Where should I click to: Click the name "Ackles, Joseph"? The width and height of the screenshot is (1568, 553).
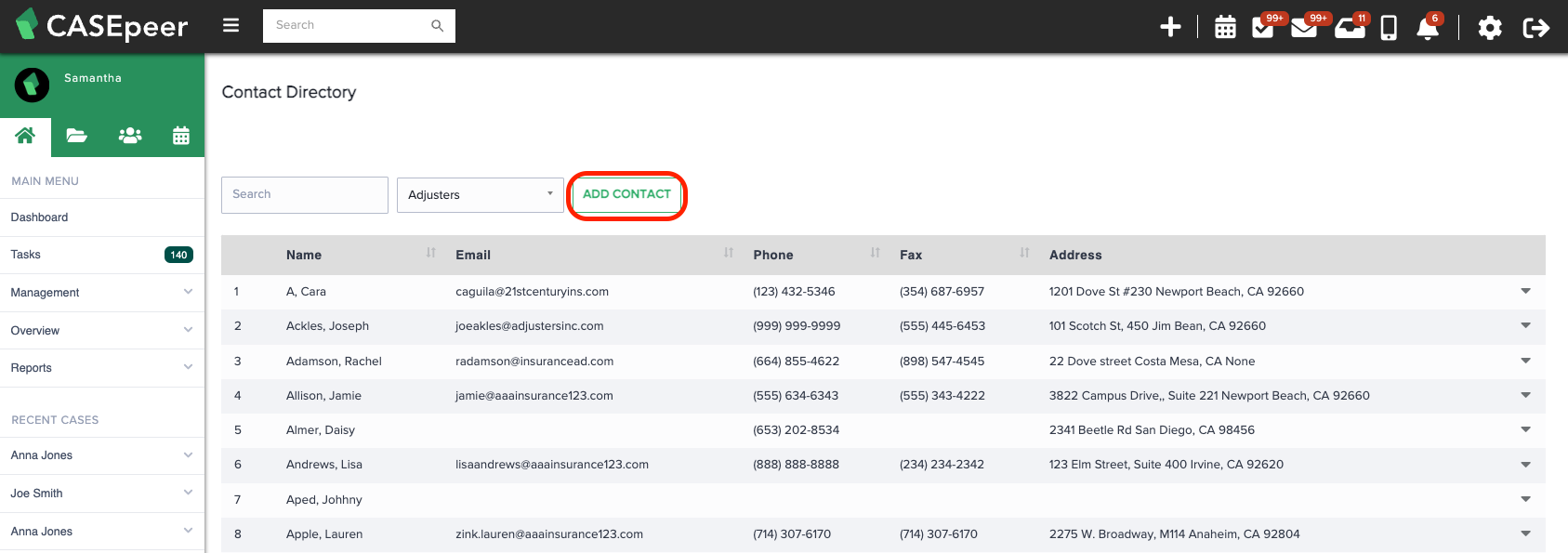point(327,326)
